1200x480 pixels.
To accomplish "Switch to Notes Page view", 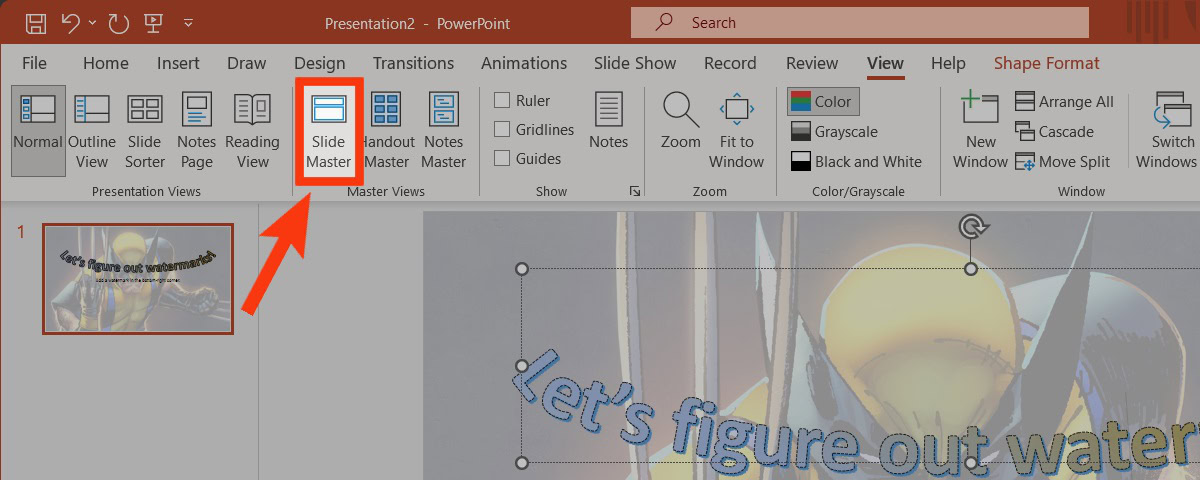I will point(196,130).
